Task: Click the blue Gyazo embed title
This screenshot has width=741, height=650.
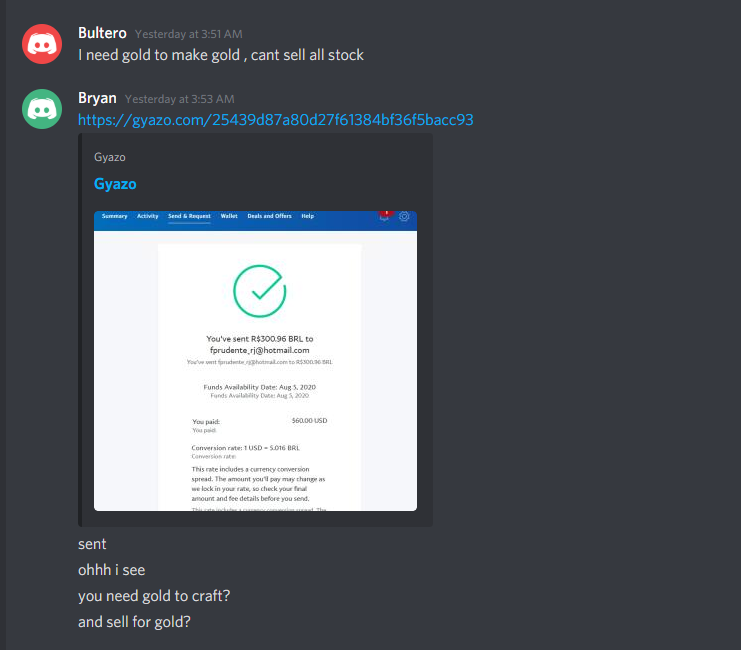Action: click(115, 183)
